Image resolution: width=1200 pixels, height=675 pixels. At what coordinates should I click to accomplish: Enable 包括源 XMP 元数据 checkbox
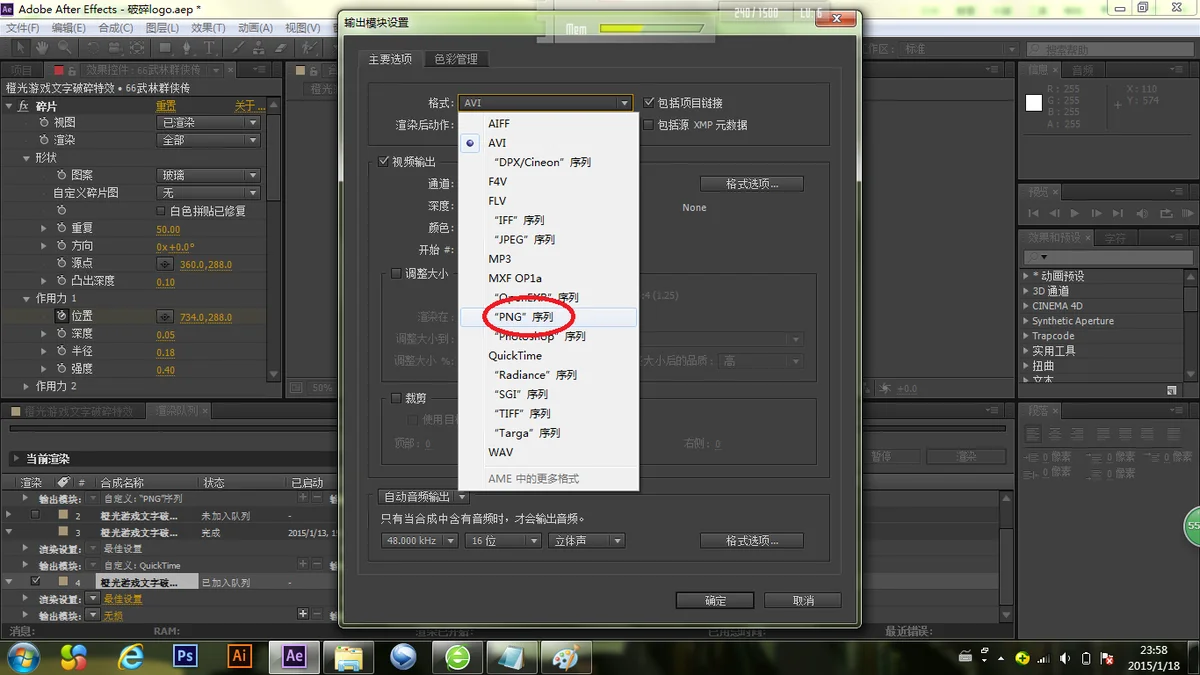650,125
